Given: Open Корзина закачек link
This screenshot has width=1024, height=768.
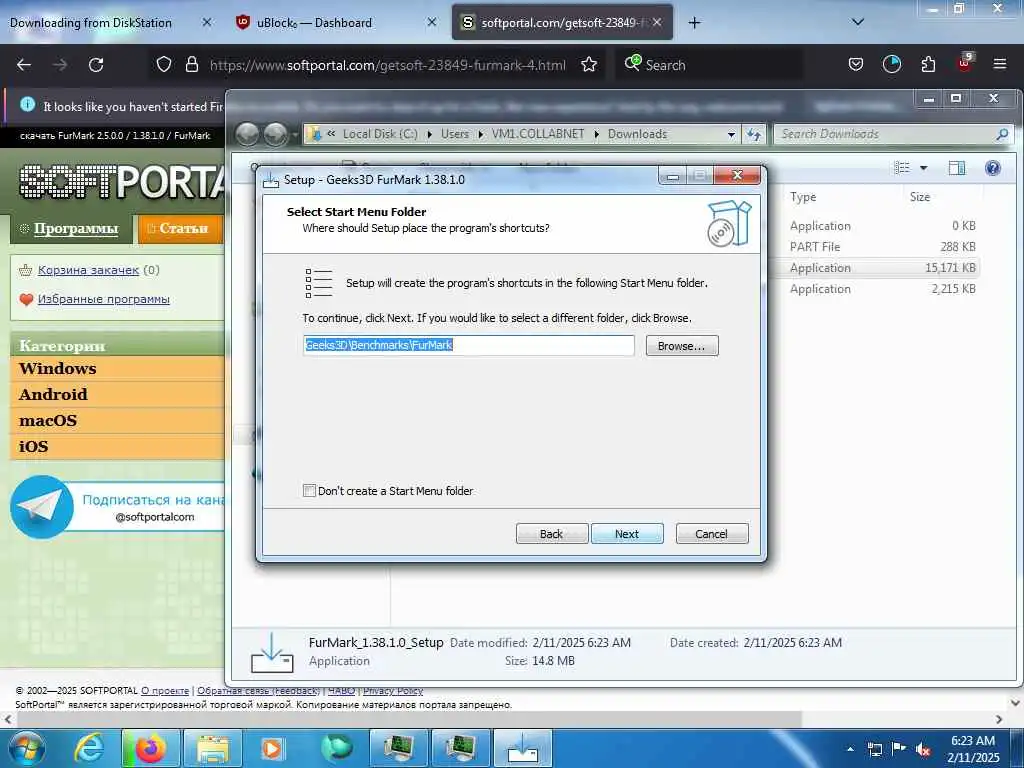Looking at the screenshot, I should [88, 270].
